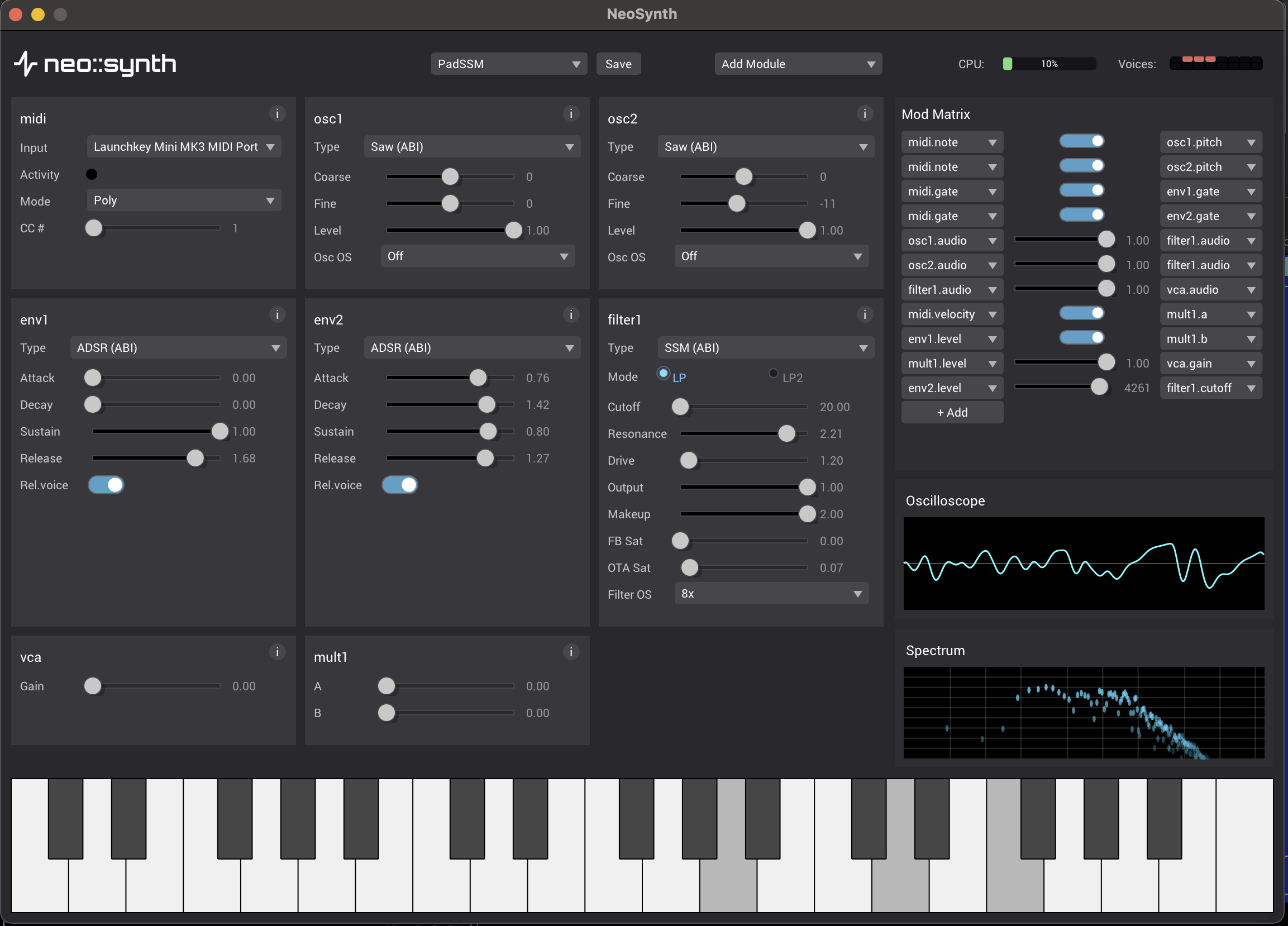Screen dimensions: 1288x926
Task: Open the Filter OS 8x dropdown
Action: click(x=771, y=594)
